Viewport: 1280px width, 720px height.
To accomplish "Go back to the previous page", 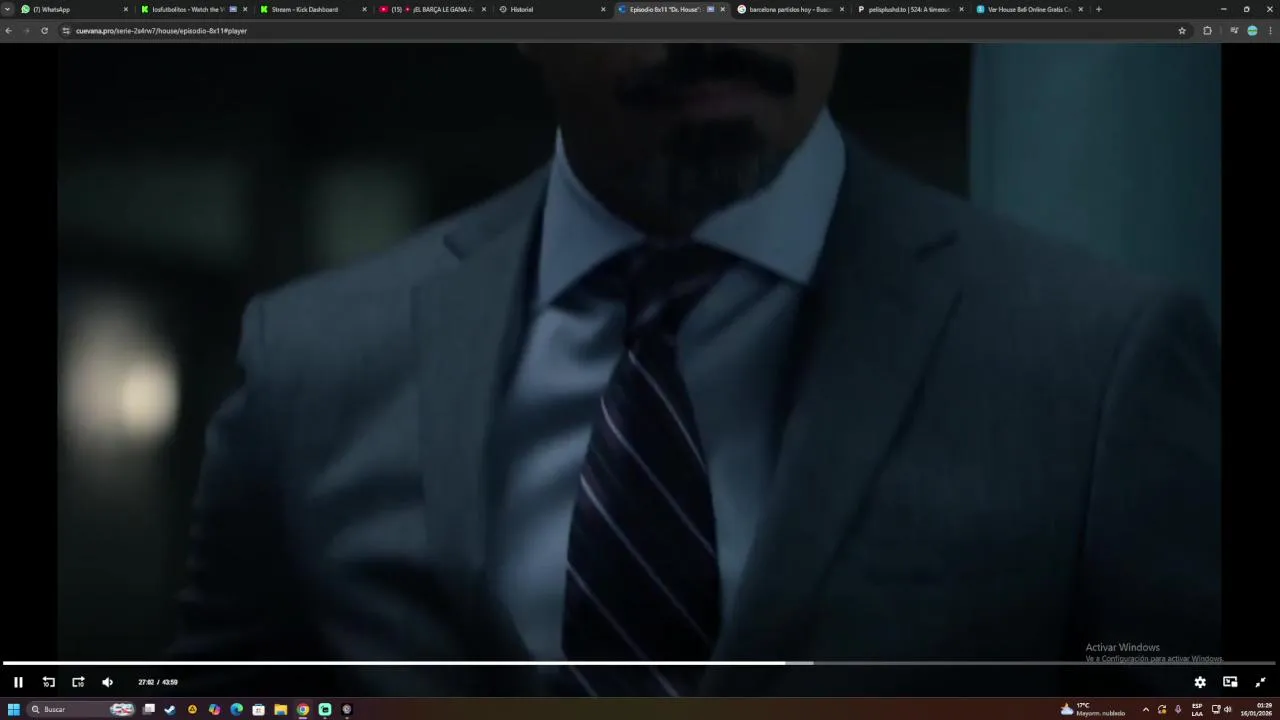I will point(8,31).
